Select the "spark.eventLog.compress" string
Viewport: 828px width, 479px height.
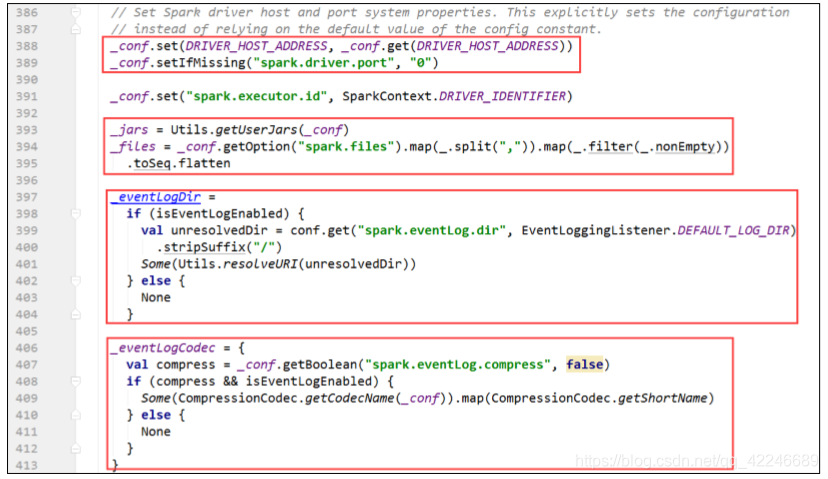tap(458, 365)
